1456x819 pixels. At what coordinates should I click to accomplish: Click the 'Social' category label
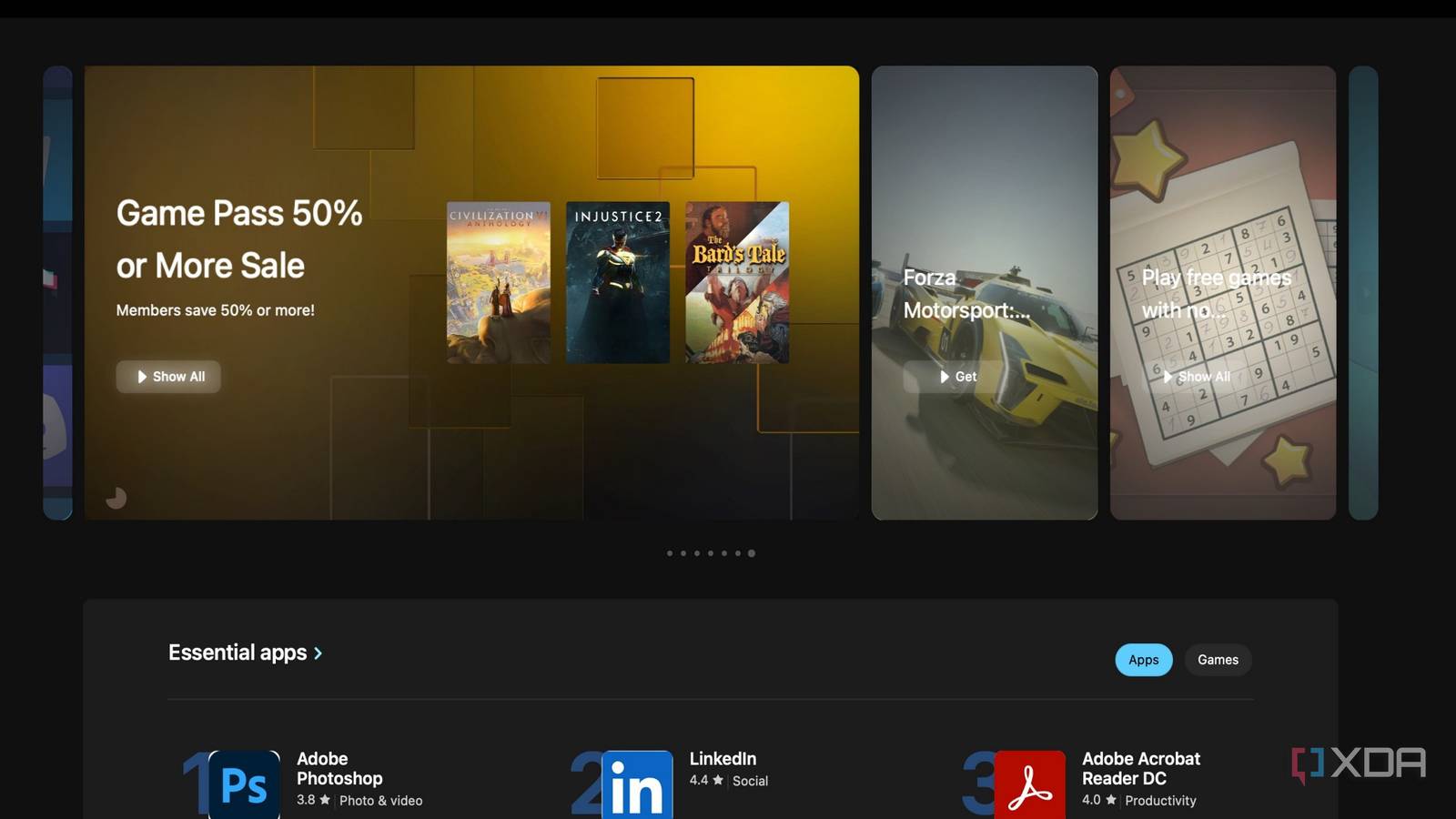click(x=750, y=781)
